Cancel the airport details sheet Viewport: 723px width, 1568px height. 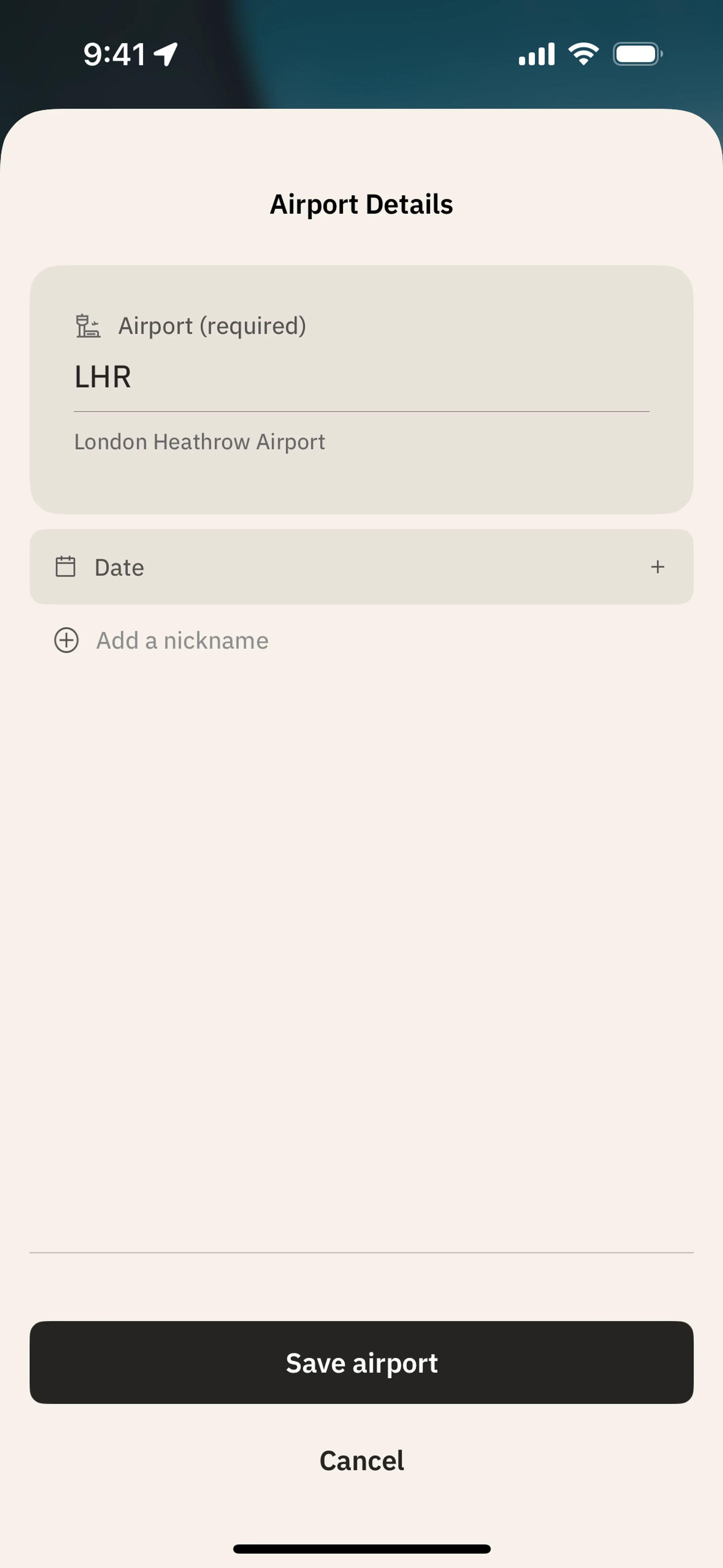tap(361, 1460)
